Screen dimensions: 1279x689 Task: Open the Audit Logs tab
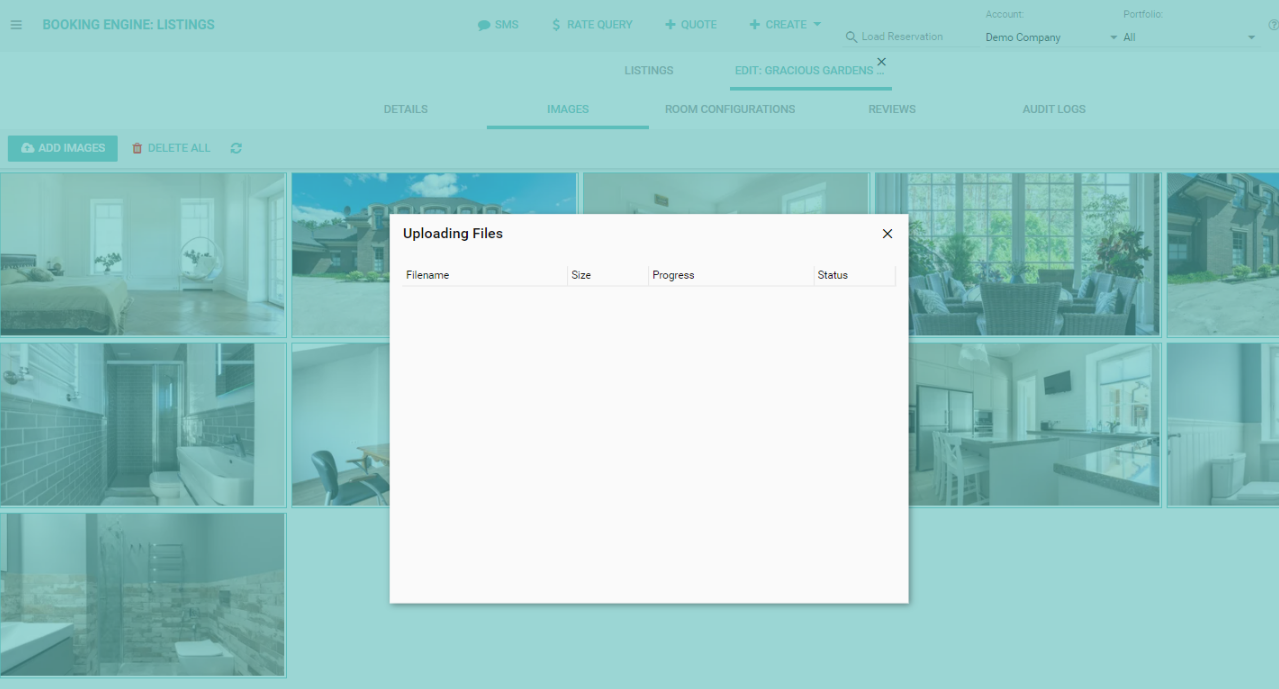(1053, 109)
